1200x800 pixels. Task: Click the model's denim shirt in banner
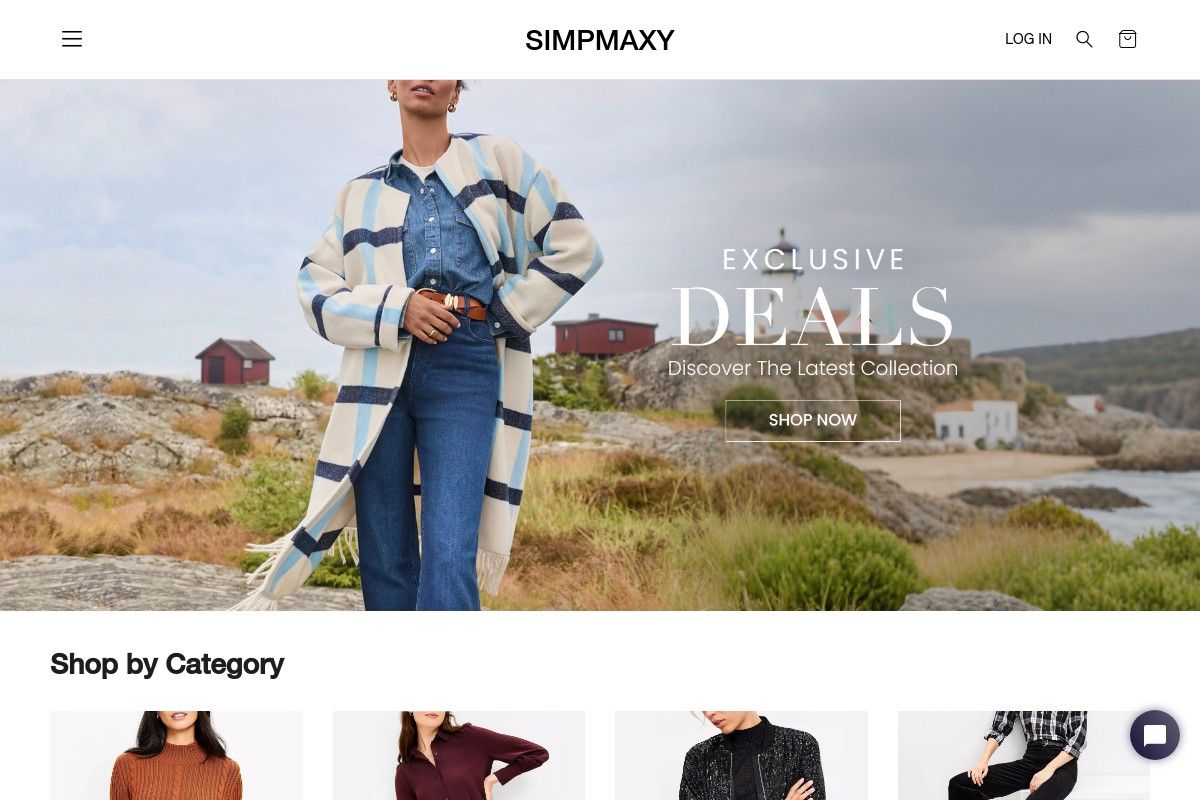click(x=446, y=230)
